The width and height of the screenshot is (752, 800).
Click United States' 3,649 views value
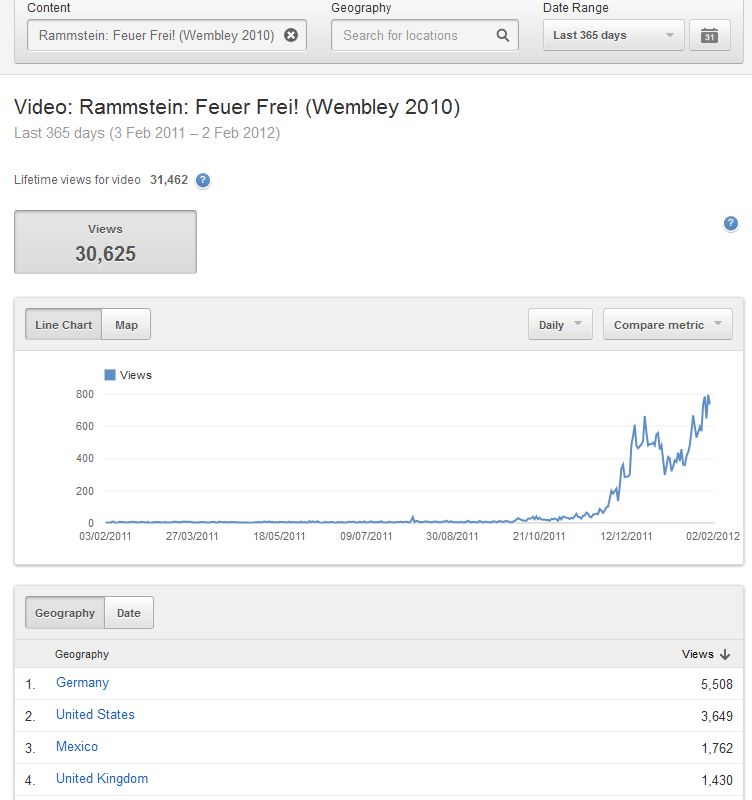[716, 716]
